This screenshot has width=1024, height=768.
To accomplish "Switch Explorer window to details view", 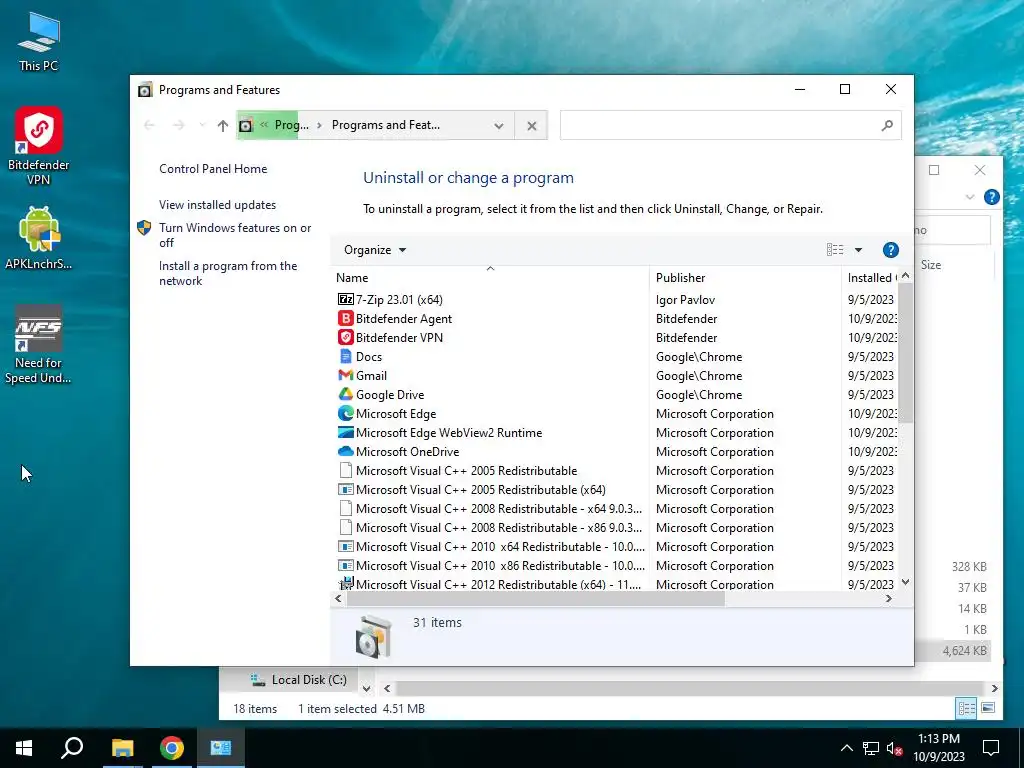I will [966, 708].
